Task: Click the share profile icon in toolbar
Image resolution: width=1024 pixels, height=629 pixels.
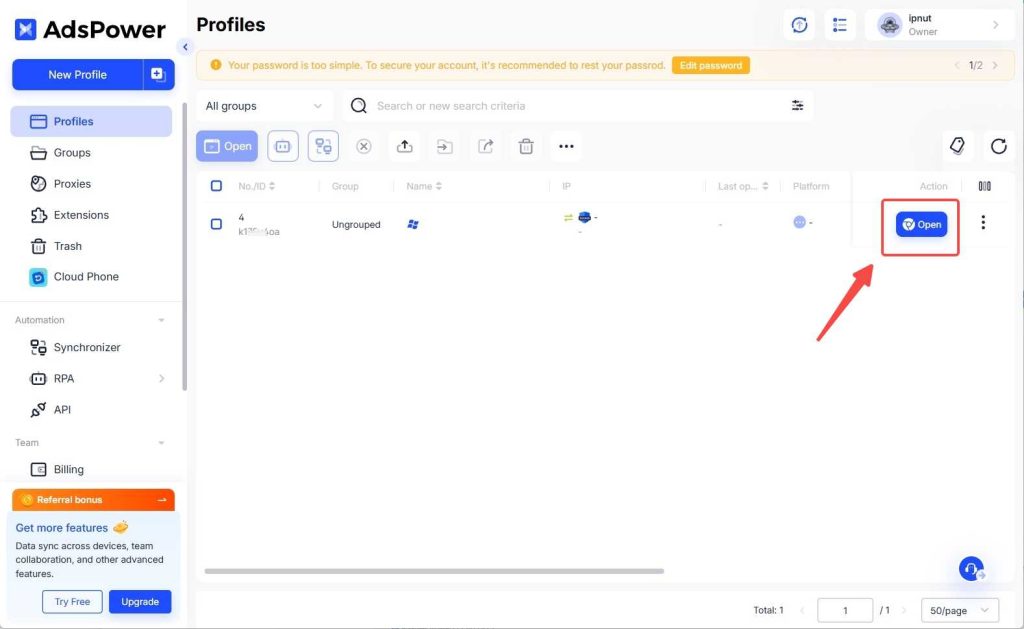Action: coord(485,146)
